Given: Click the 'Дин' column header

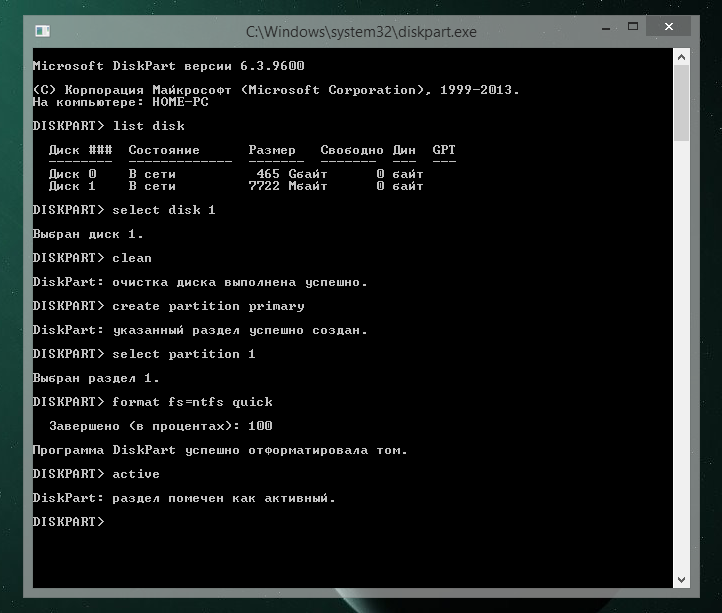Looking at the screenshot, I should coord(404,150).
